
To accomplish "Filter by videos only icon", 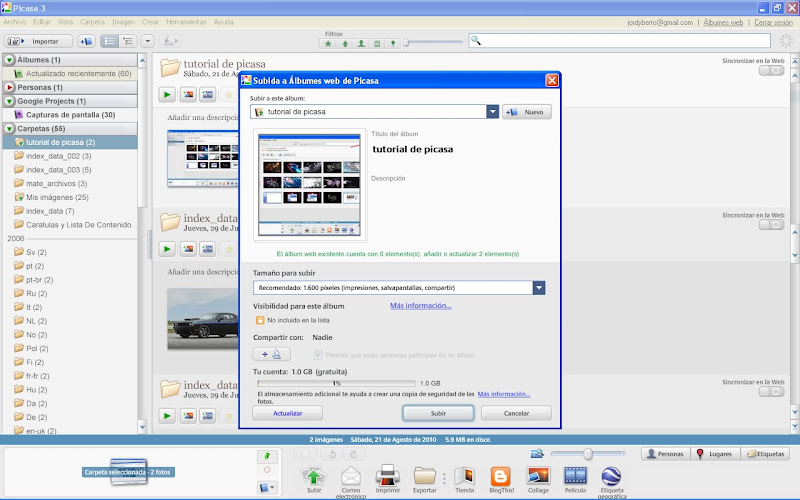I will [x=377, y=44].
